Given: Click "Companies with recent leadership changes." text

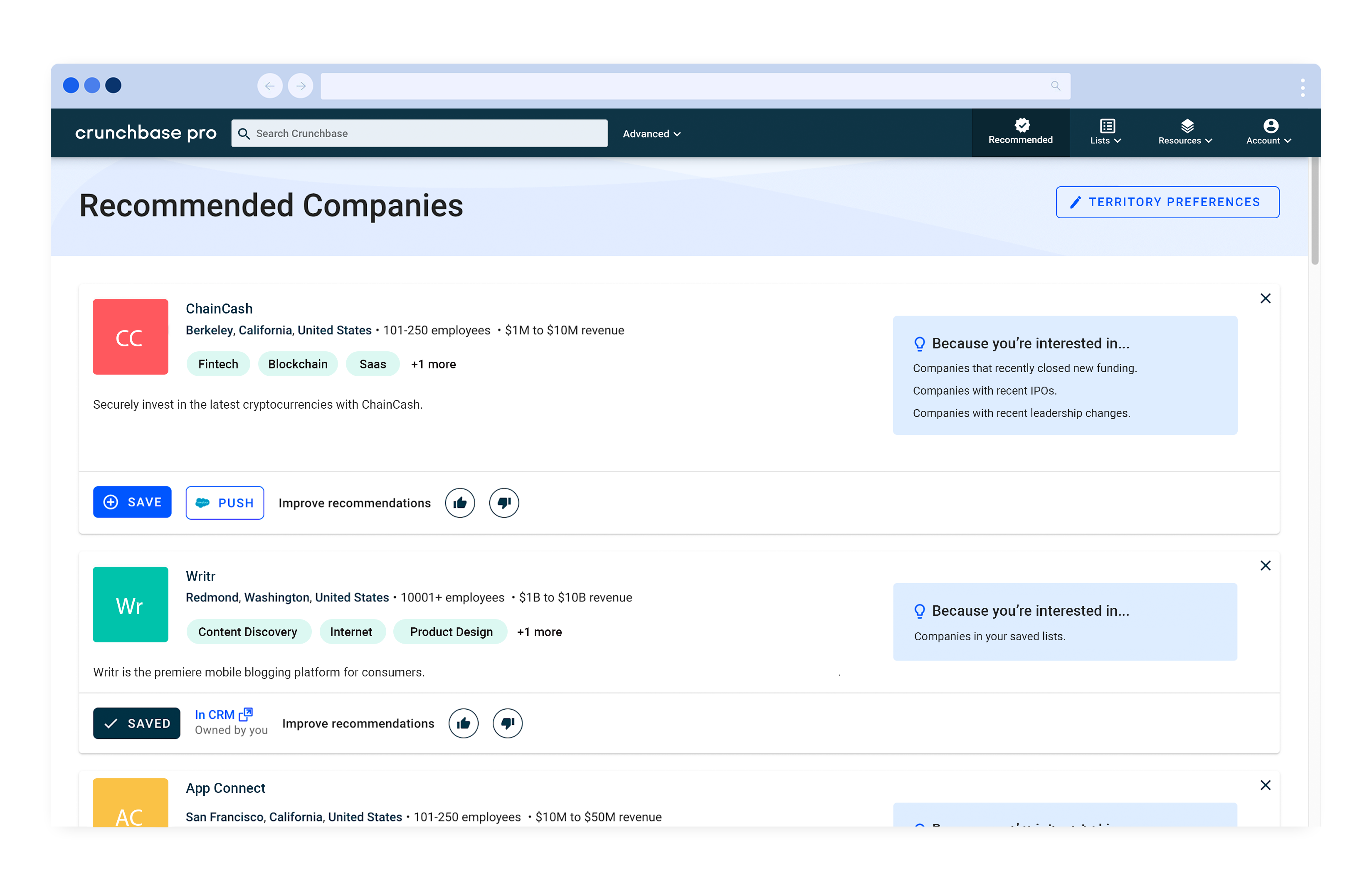Looking at the screenshot, I should (x=1022, y=413).
